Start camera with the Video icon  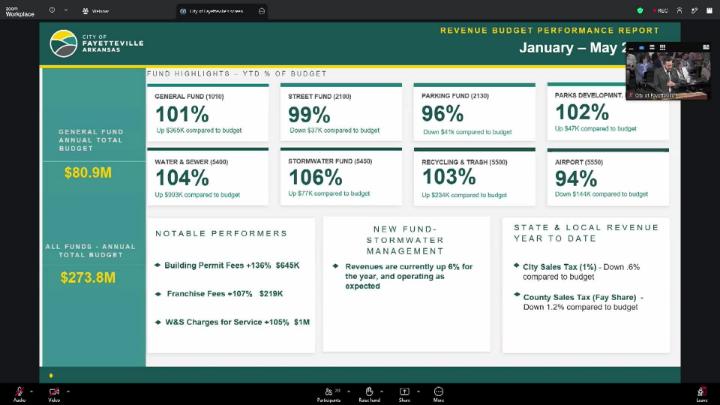click(x=54, y=392)
